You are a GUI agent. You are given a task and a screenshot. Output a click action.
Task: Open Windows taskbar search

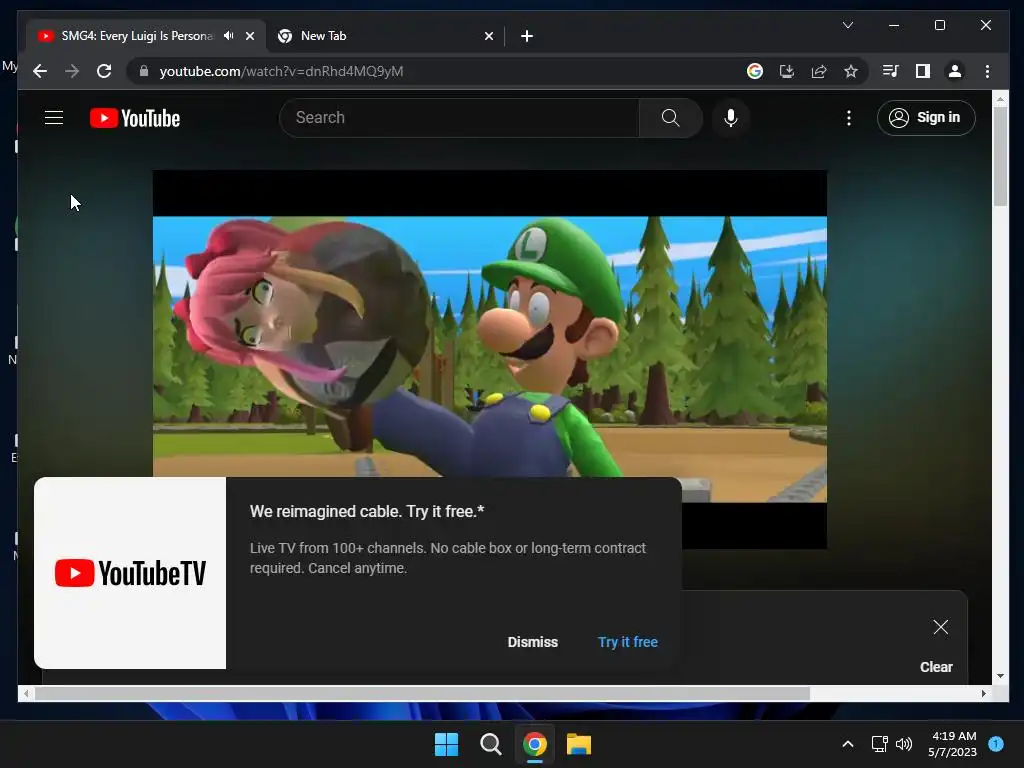490,744
